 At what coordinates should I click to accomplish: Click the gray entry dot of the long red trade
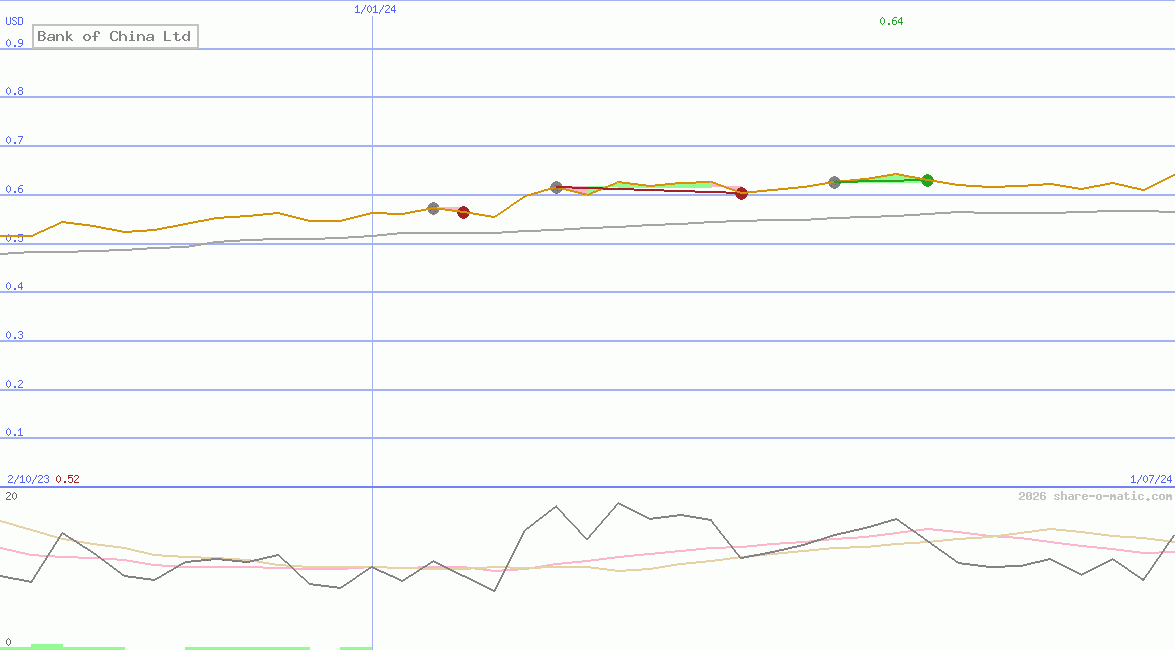pos(556,187)
